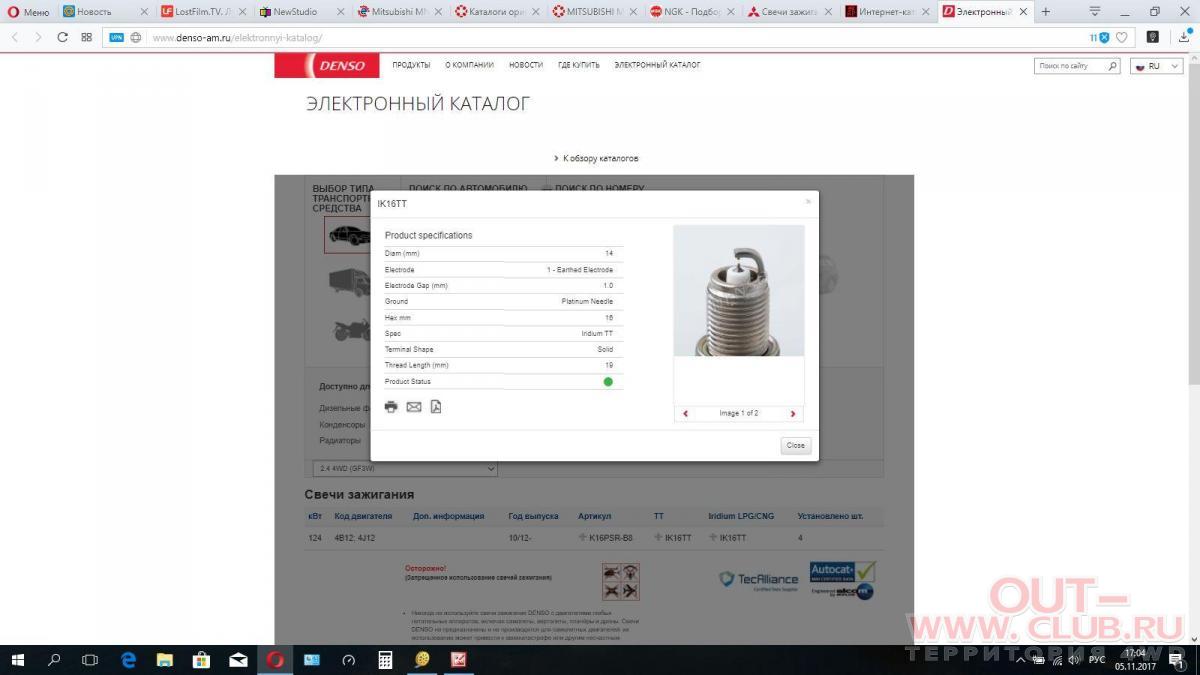Switch the РУС input language indicator
The height and width of the screenshot is (675, 1200).
pos(1097,660)
